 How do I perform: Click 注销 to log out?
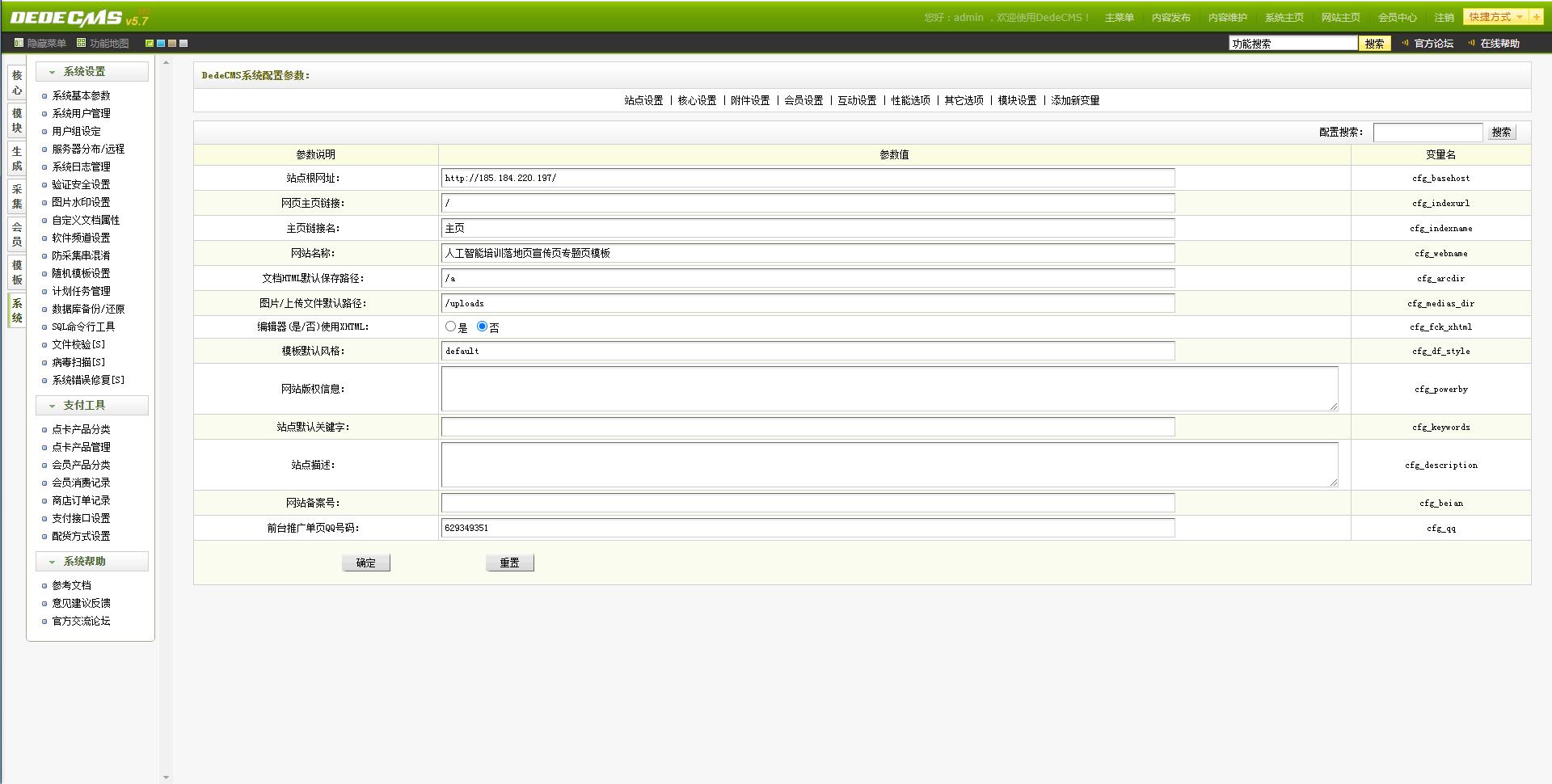tap(1444, 18)
